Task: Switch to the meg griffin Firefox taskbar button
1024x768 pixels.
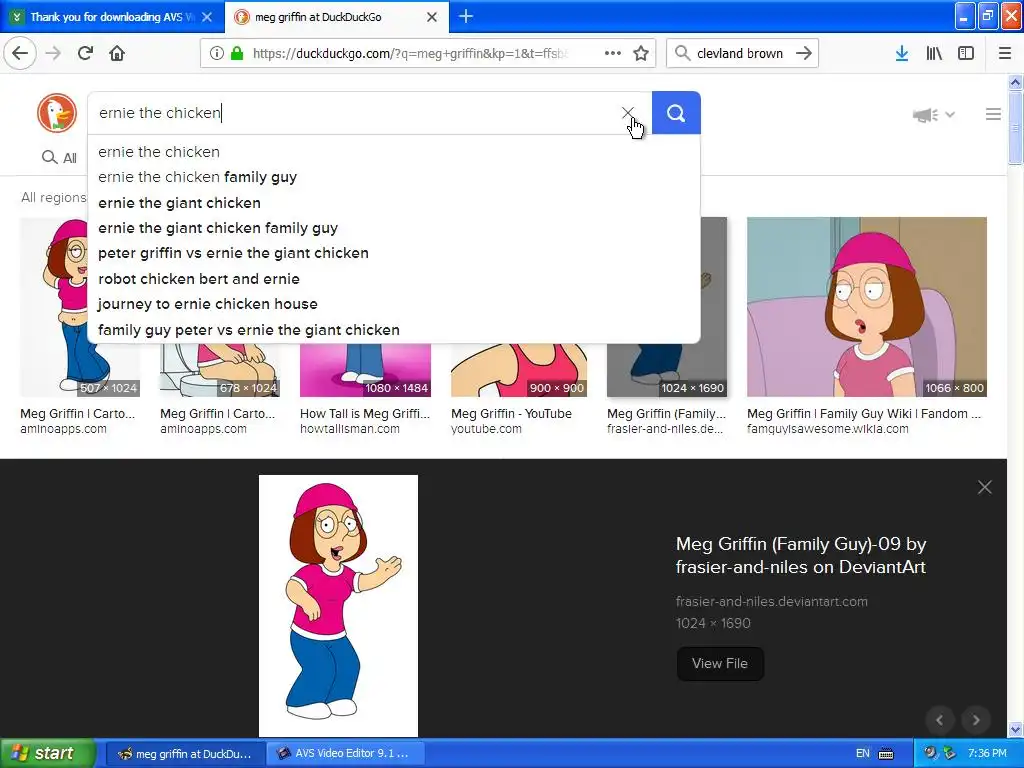Action: tap(185, 753)
